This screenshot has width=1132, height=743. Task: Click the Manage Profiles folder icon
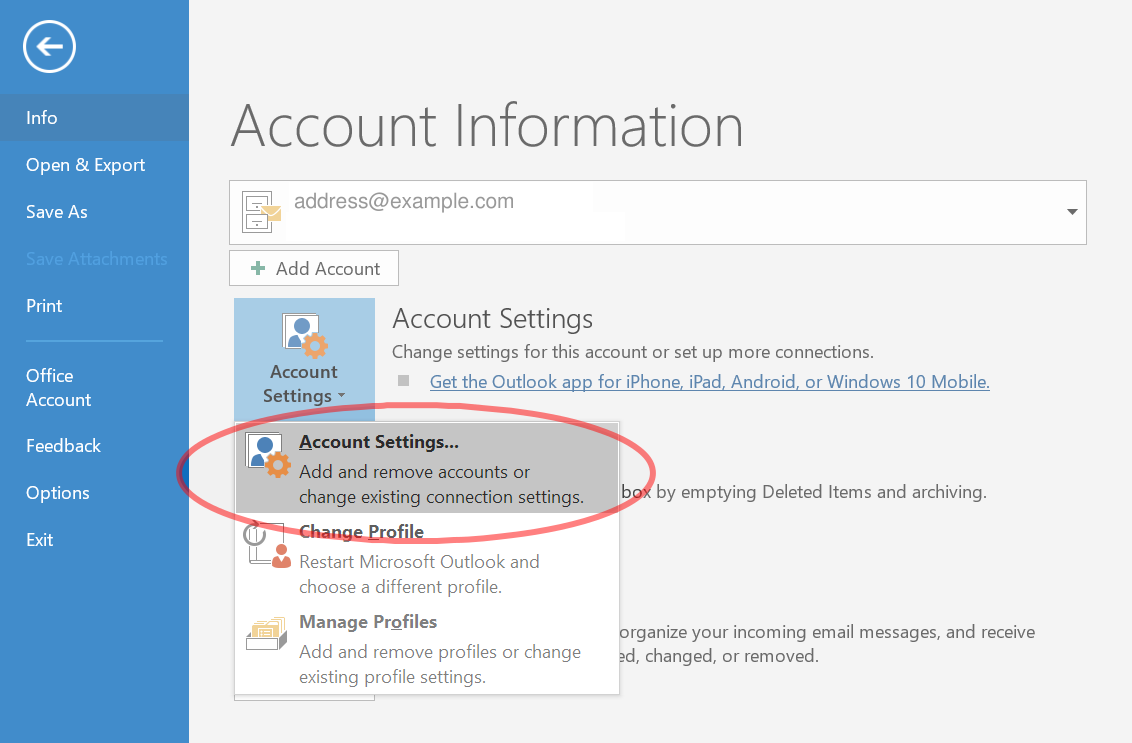coord(266,633)
